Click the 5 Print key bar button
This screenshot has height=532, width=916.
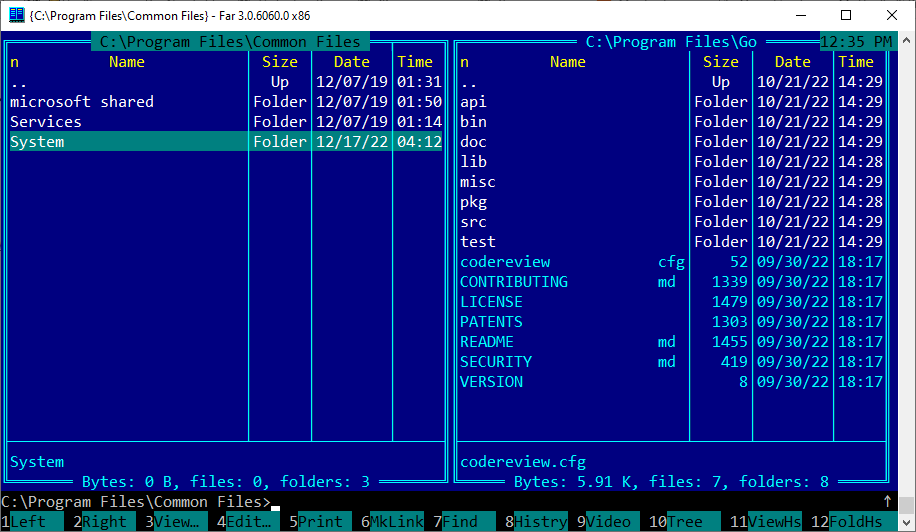(x=320, y=521)
